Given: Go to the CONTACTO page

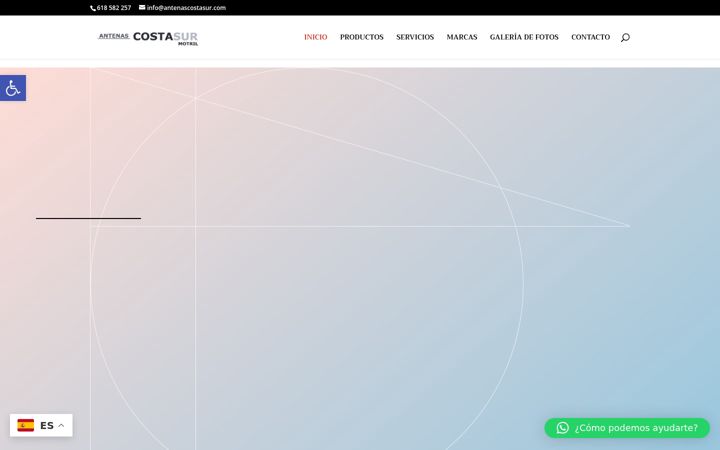Looking at the screenshot, I should (590, 37).
